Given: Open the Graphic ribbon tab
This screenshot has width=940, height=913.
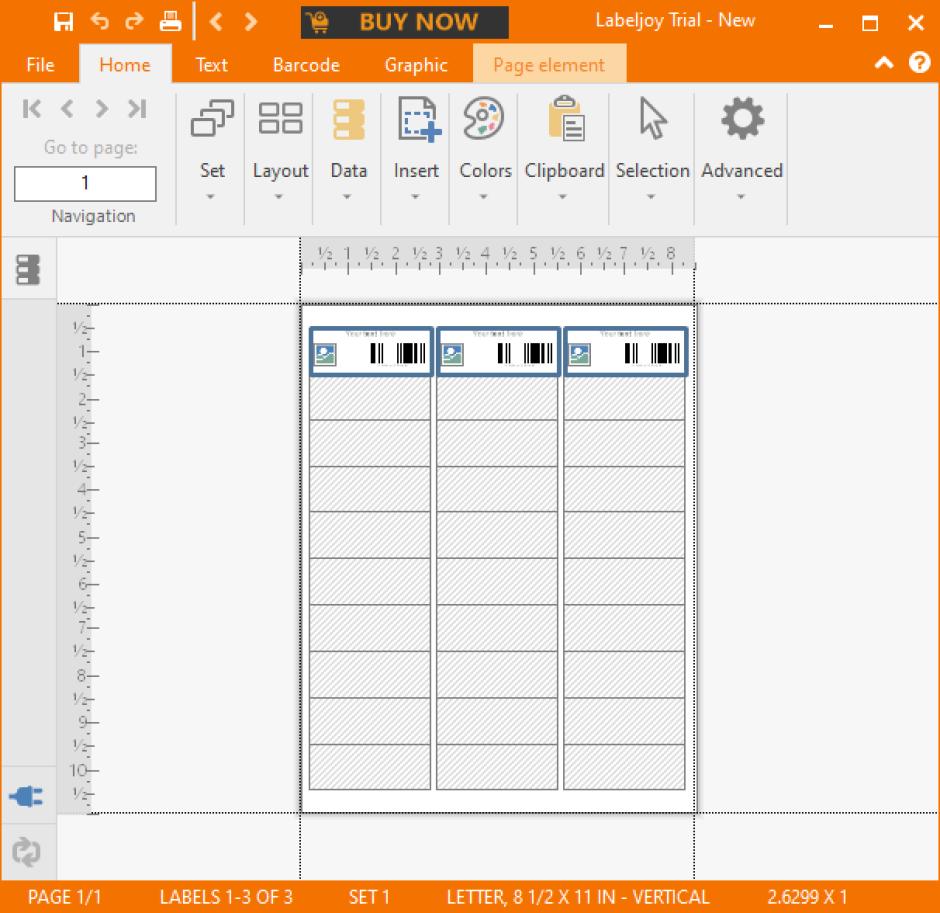Looking at the screenshot, I should (x=416, y=65).
